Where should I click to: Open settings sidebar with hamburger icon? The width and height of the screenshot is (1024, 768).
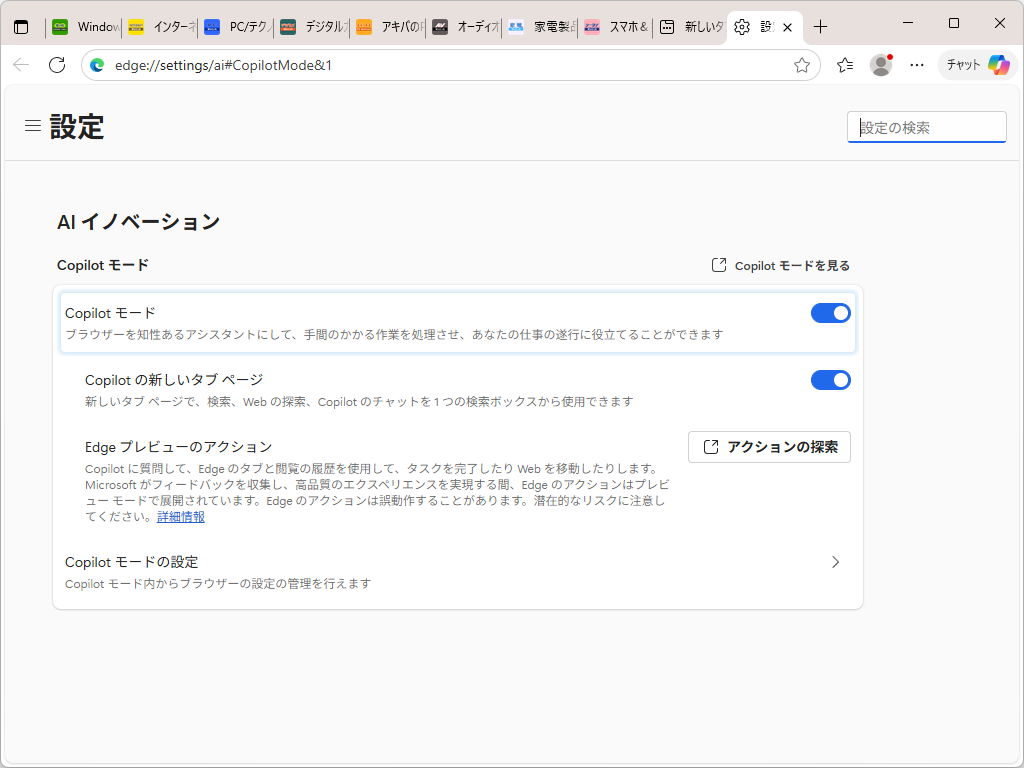click(x=32, y=126)
